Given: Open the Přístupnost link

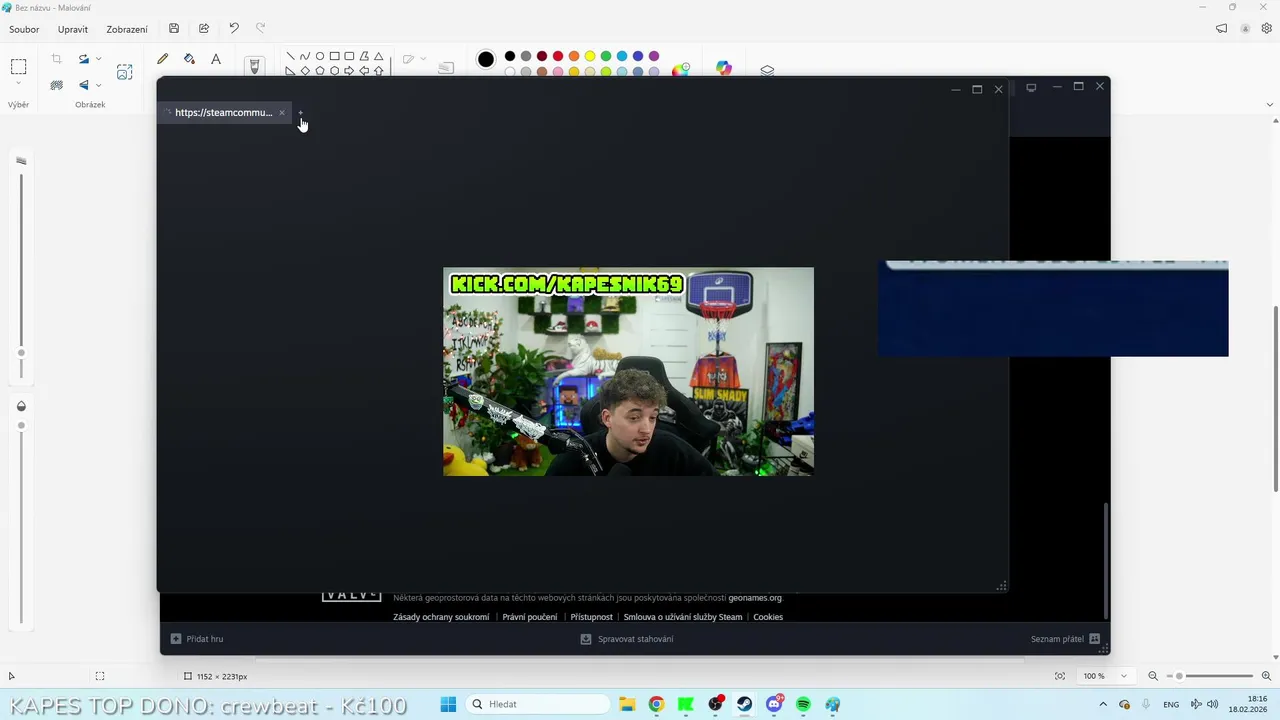Looking at the screenshot, I should click(x=591, y=617).
